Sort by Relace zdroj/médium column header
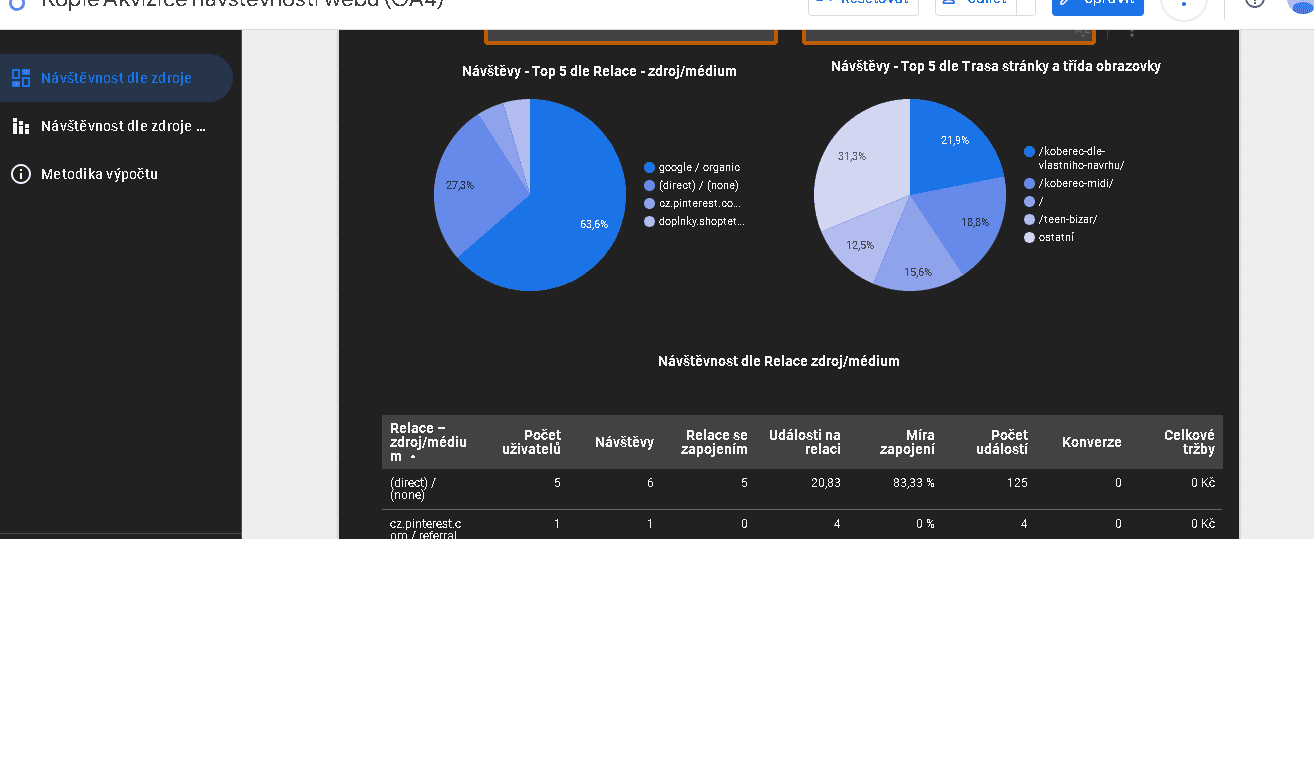Image resolution: width=1314 pixels, height=784 pixels. coord(428,442)
